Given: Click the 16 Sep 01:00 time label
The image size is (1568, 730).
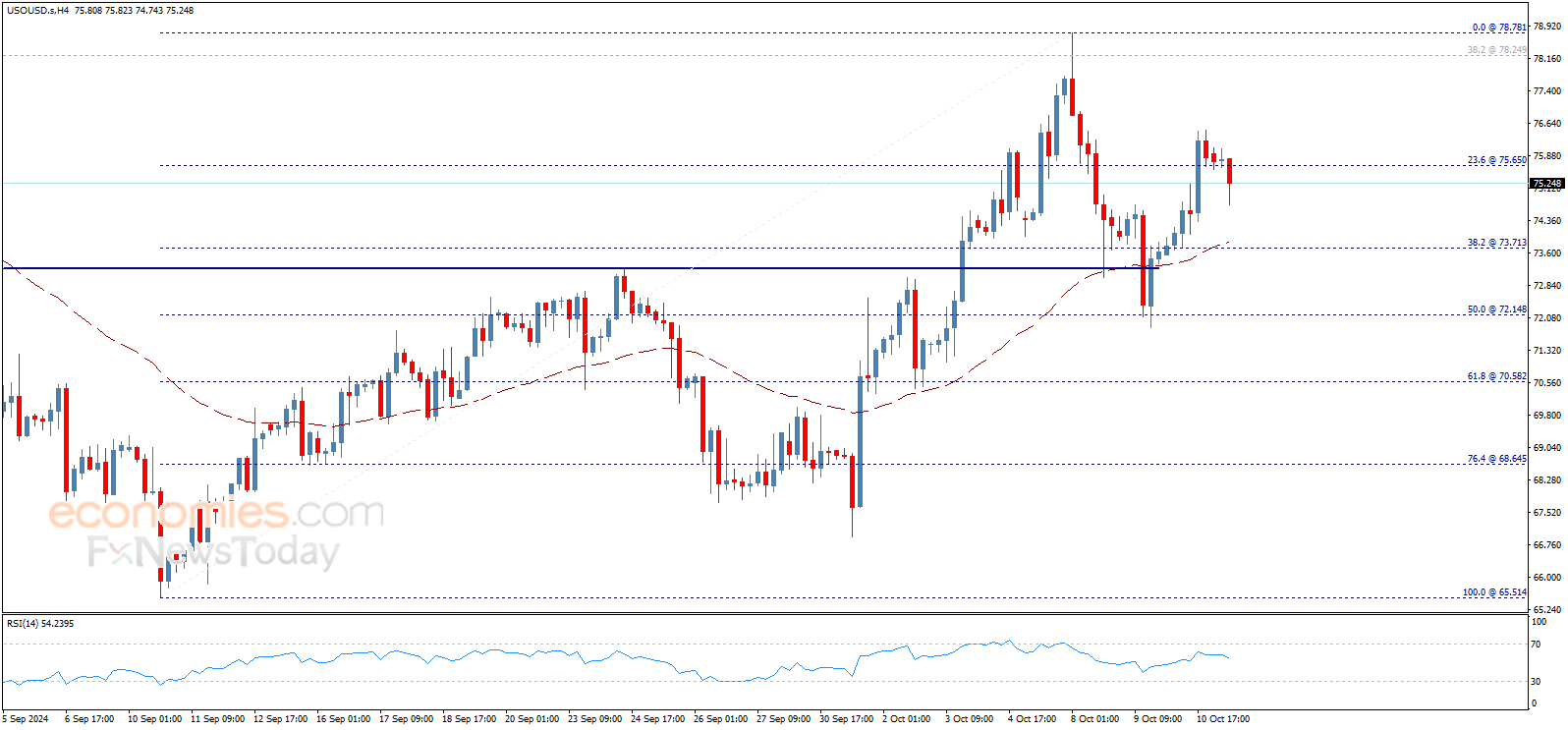Looking at the screenshot, I should [x=343, y=719].
